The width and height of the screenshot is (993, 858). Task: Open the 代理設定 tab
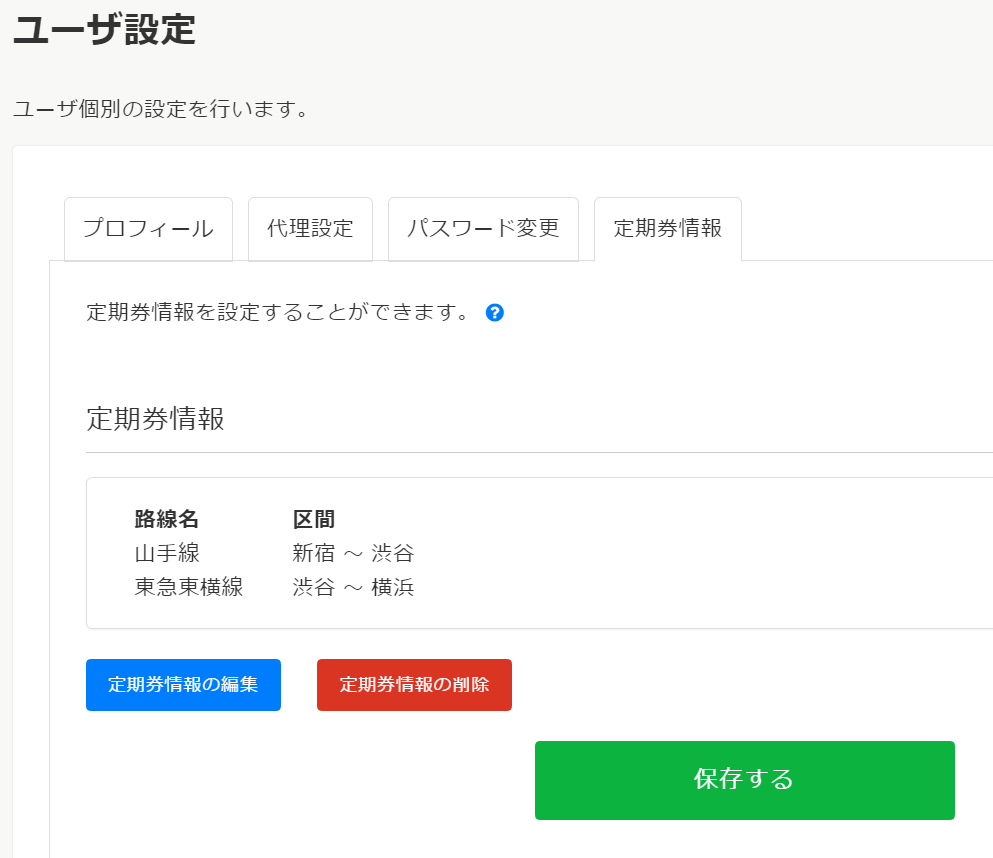coord(310,228)
